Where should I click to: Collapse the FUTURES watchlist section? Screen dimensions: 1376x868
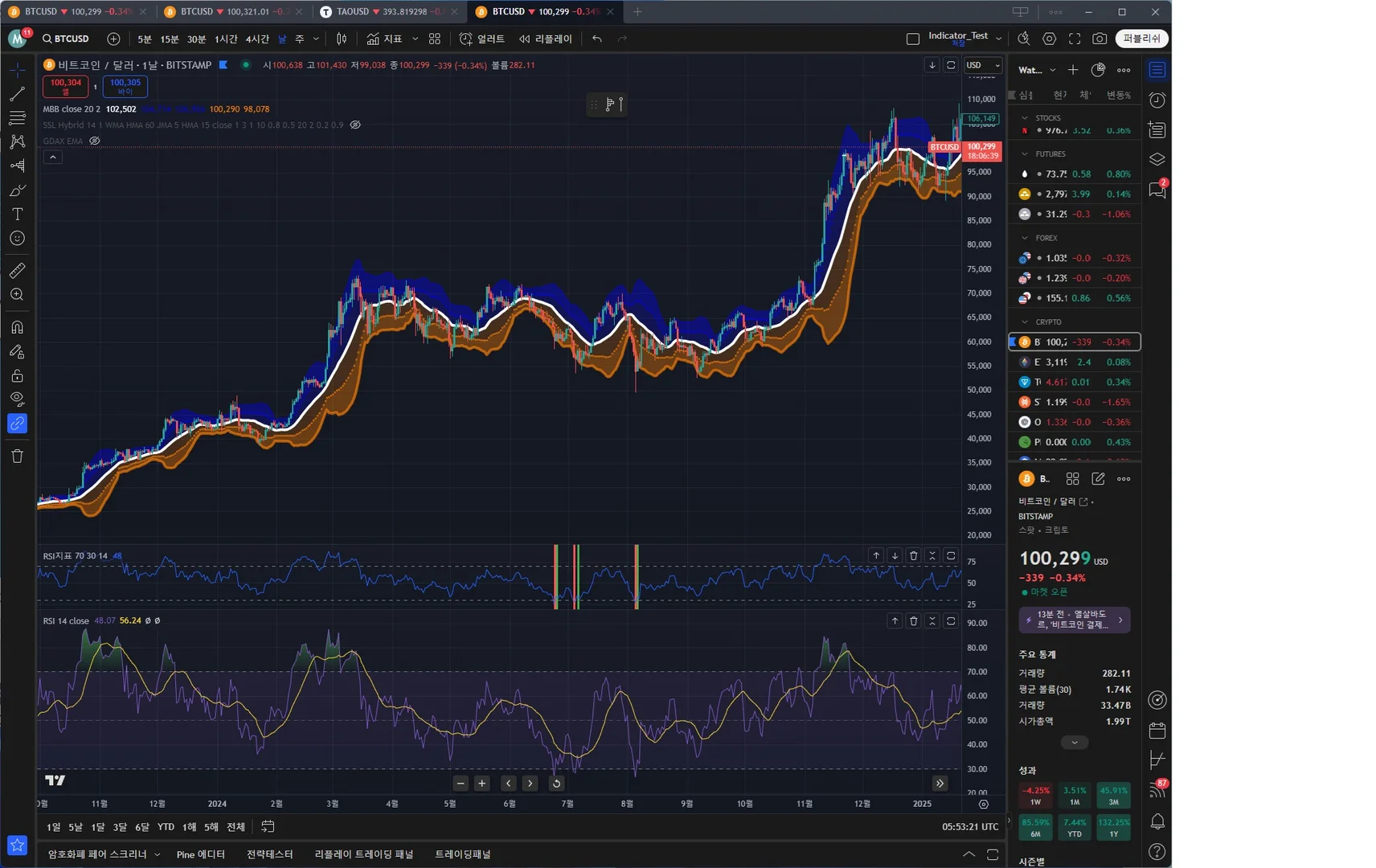1025,154
